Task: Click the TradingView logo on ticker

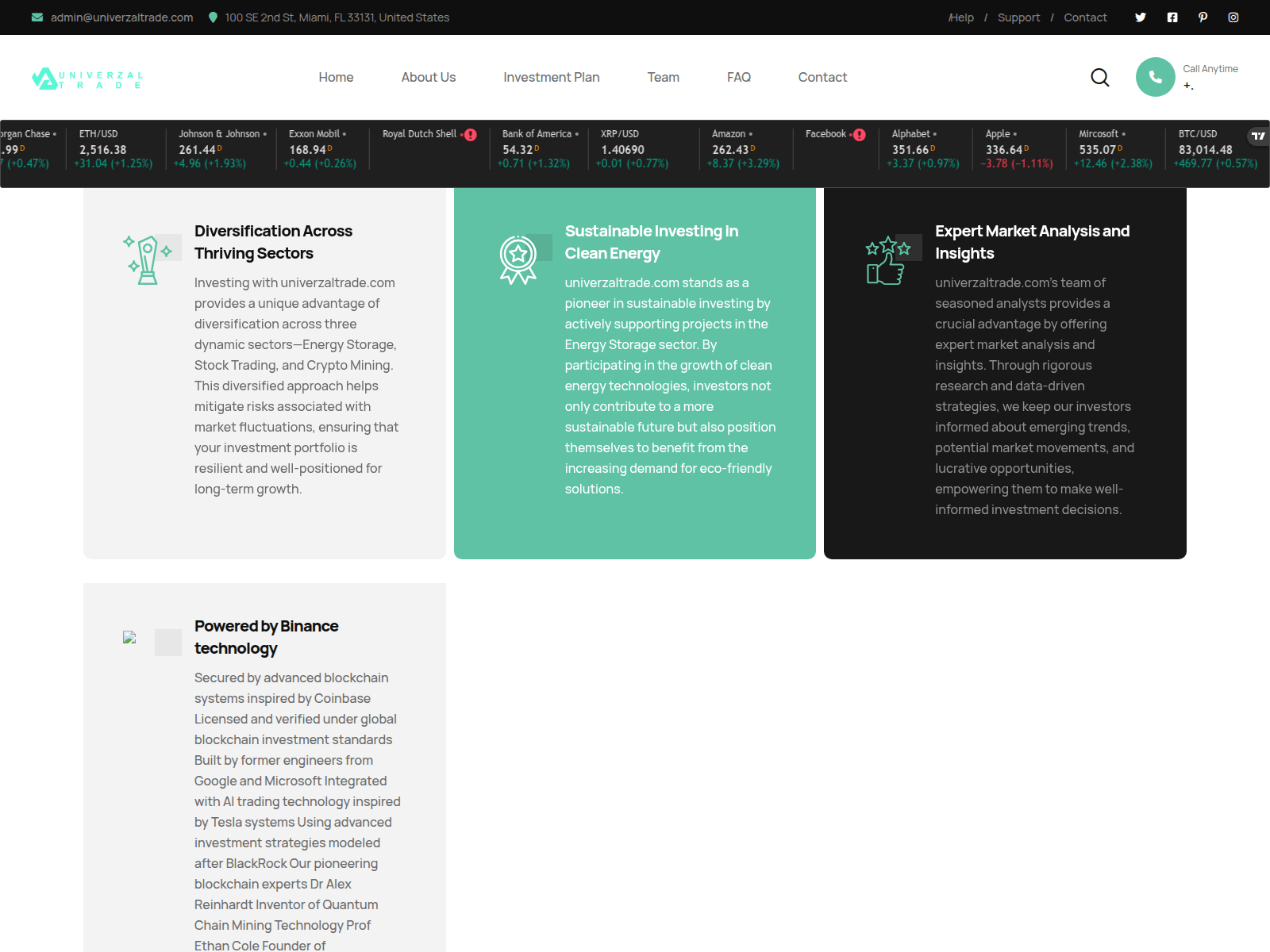Action: [x=1258, y=136]
